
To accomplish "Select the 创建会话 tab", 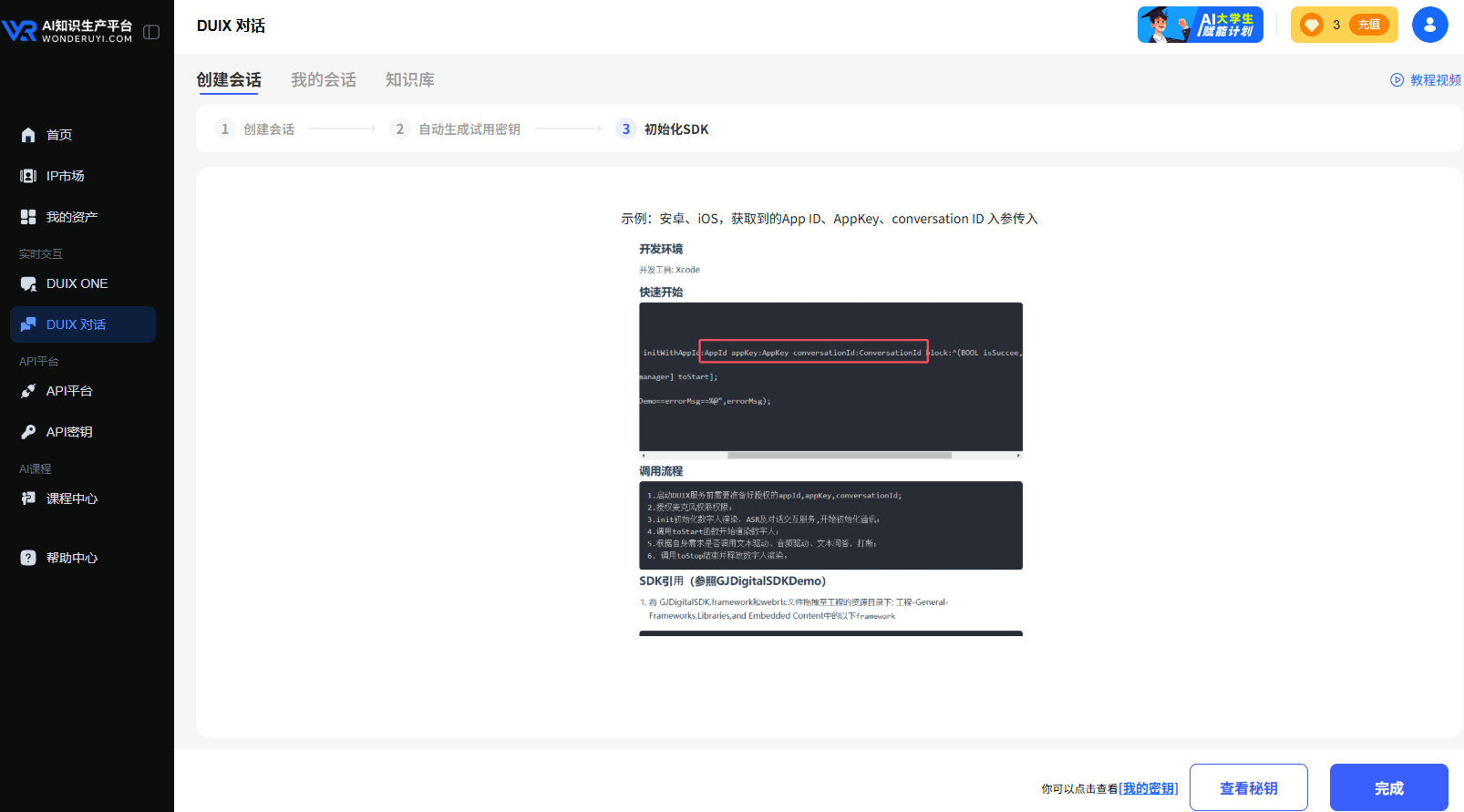I will click(x=229, y=80).
